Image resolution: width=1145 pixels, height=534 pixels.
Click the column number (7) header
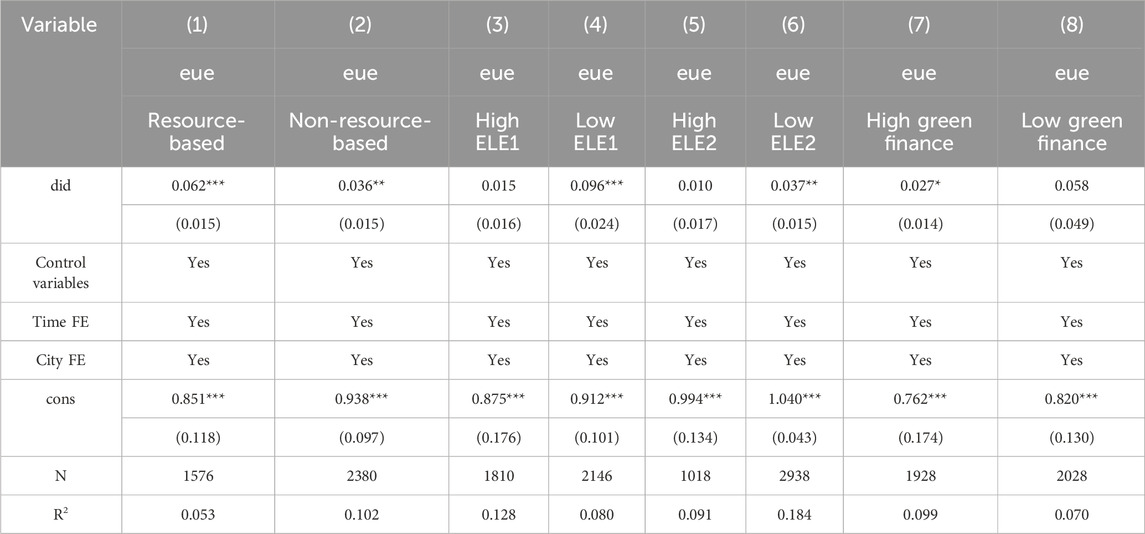click(919, 24)
